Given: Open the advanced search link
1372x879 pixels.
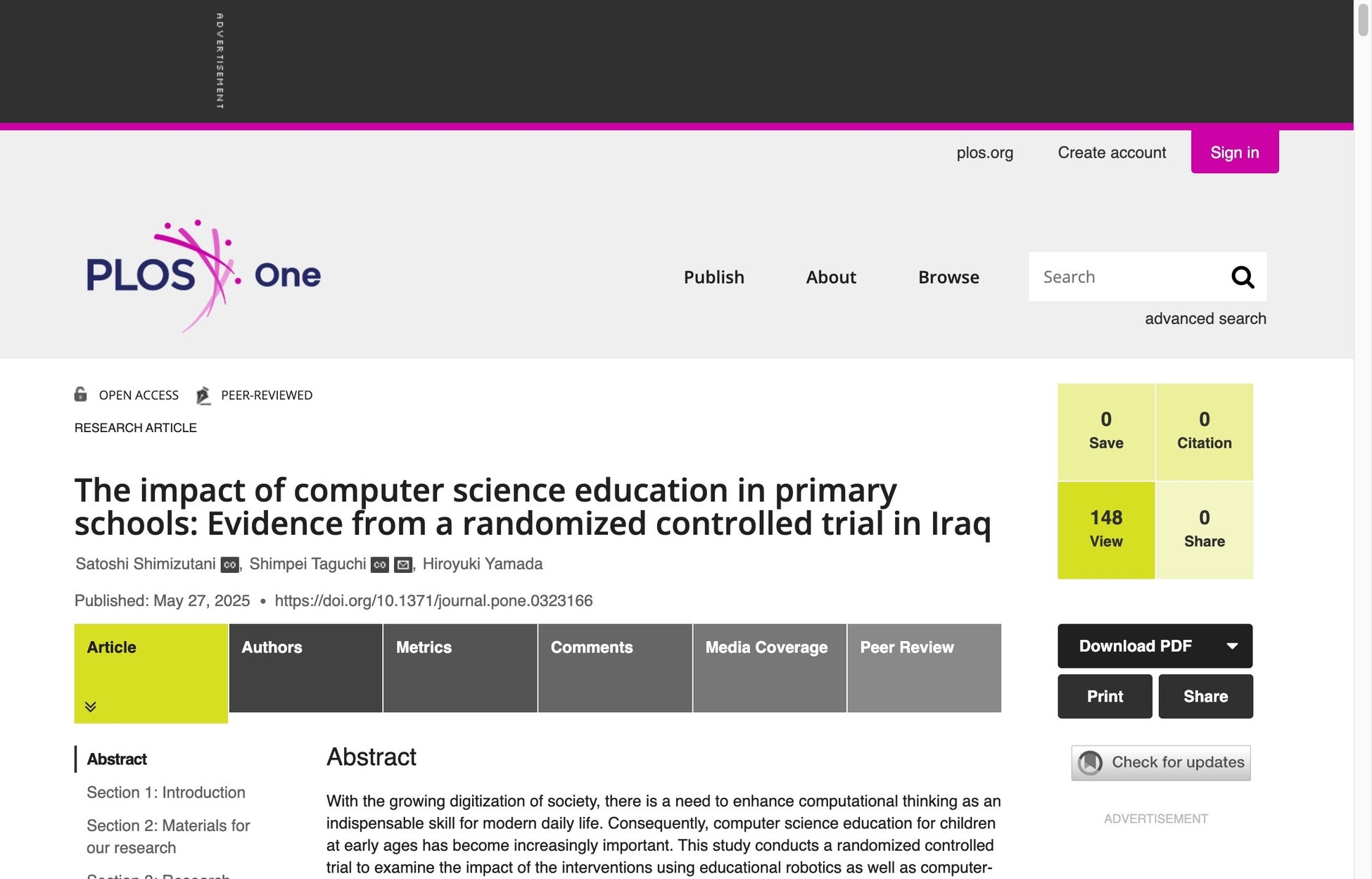Looking at the screenshot, I should (1205, 319).
